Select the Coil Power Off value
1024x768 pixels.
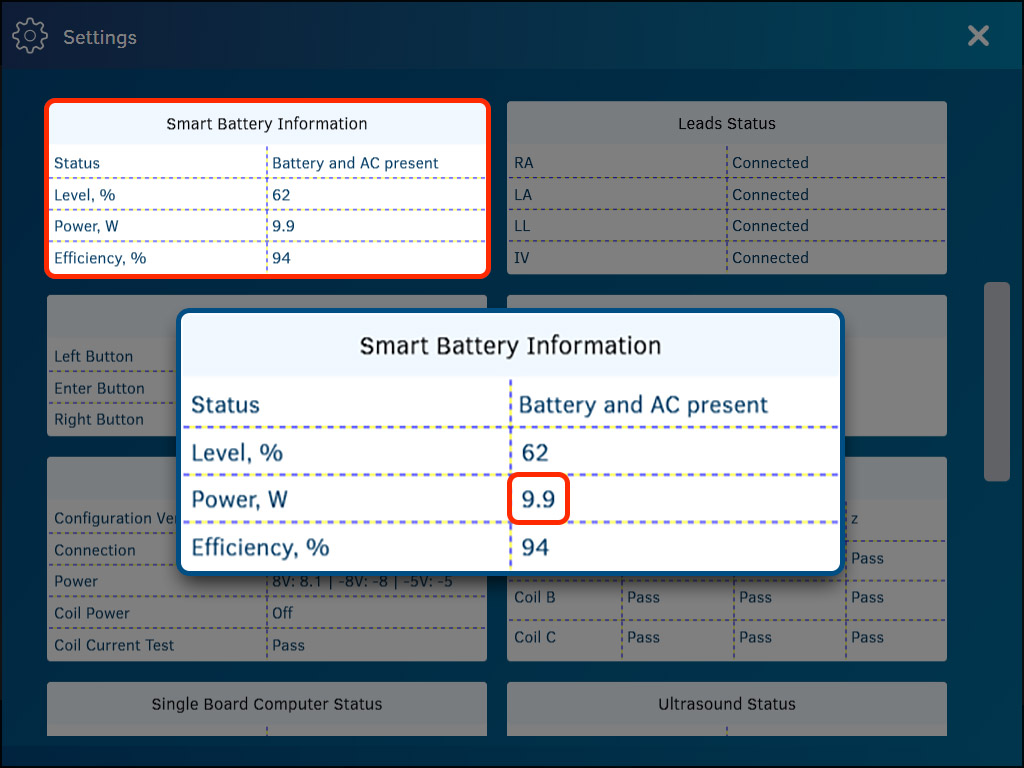click(x=282, y=613)
